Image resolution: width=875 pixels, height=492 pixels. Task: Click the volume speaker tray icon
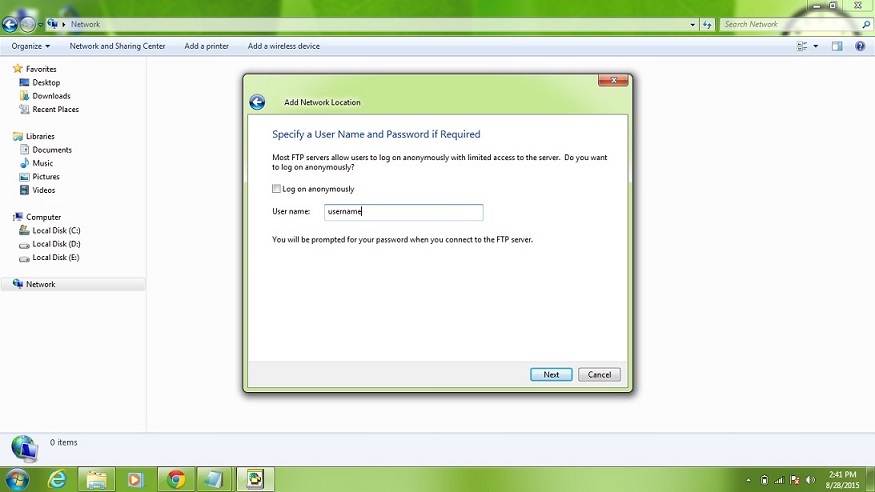[811, 480]
